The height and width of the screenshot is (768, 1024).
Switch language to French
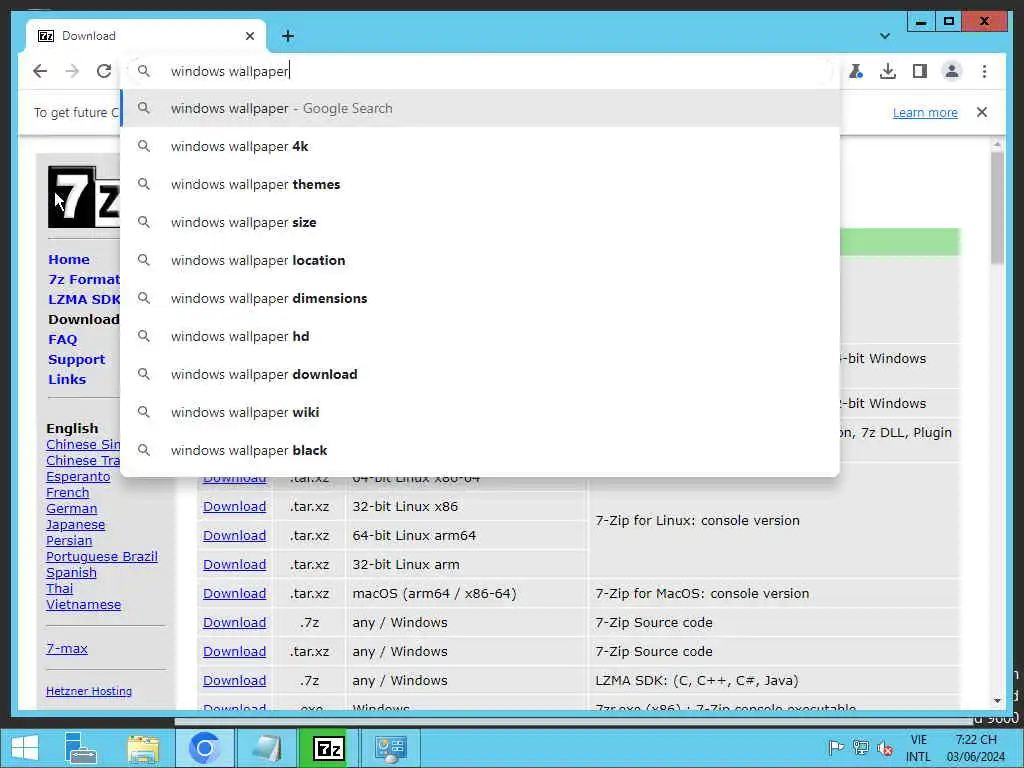click(67, 492)
